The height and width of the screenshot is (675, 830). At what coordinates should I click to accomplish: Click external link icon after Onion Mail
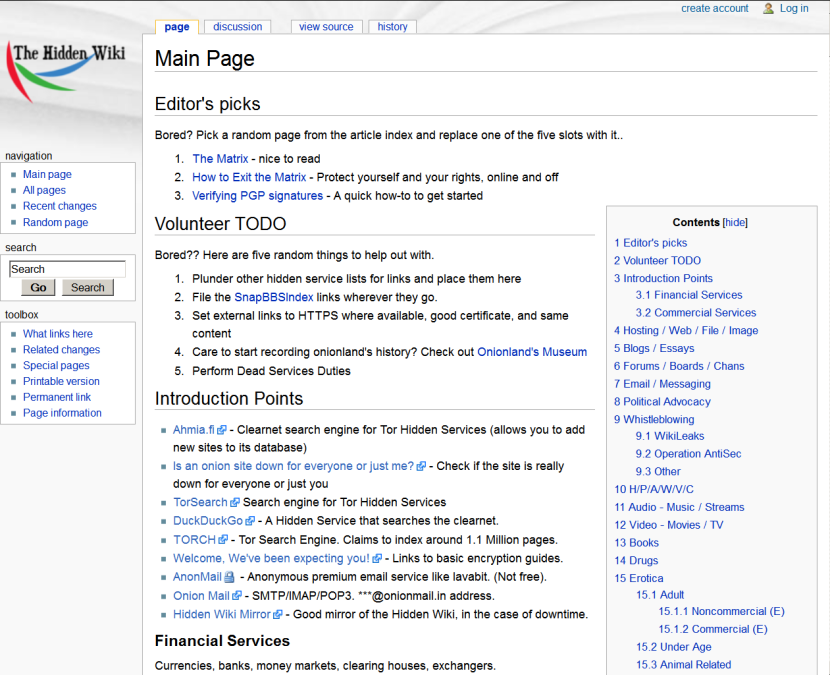point(237,596)
